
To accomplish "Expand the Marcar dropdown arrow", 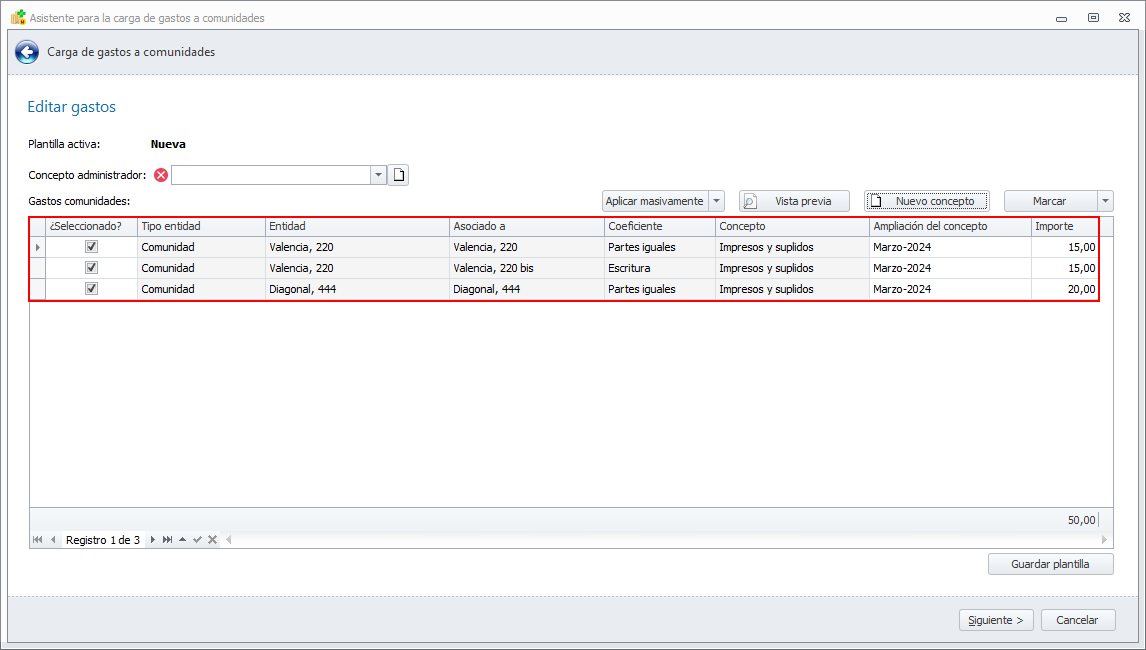I will coord(1105,201).
